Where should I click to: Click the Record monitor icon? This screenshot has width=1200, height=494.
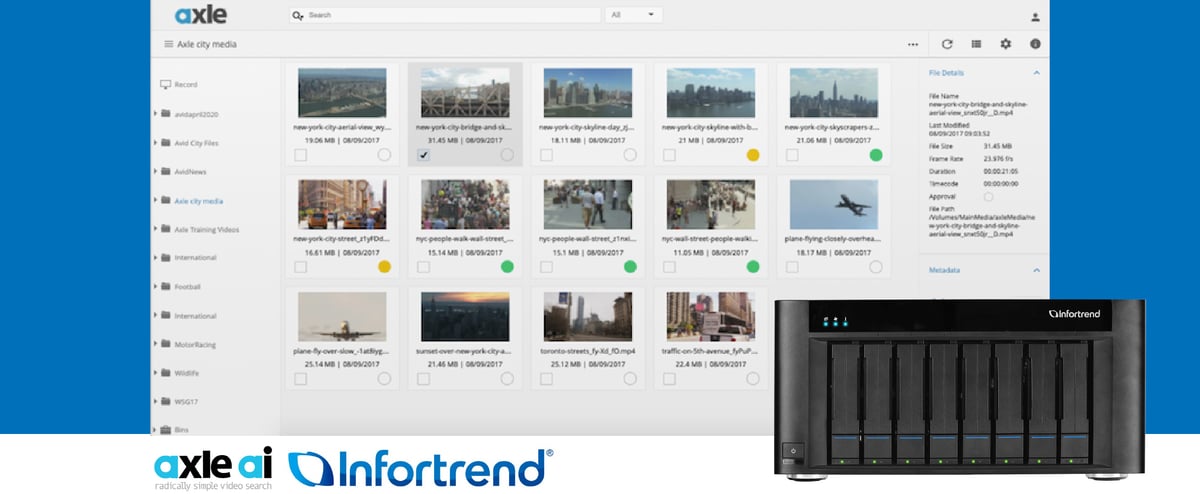[165, 85]
